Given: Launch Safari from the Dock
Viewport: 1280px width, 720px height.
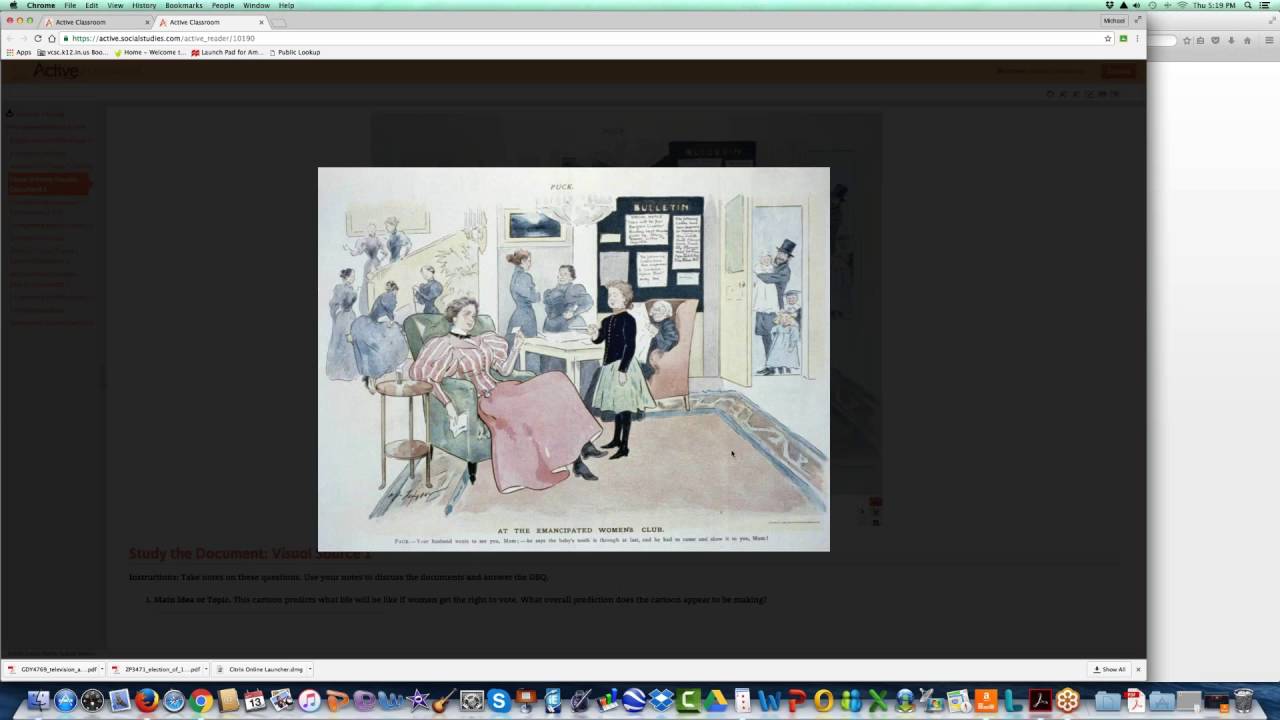Looking at the screenshot, I should [x=174, y=700].
